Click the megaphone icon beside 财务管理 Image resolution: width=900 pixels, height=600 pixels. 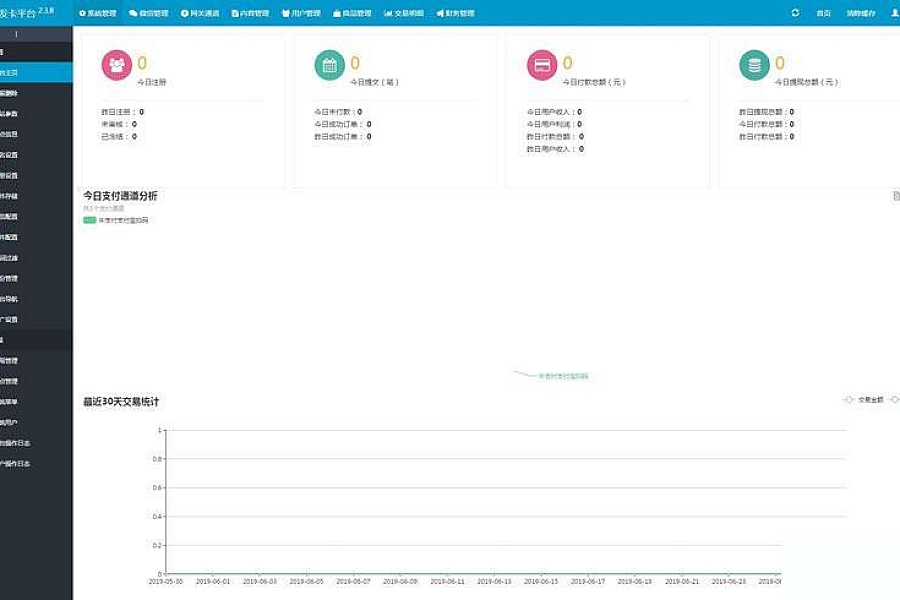pyautogui.click(x=440, y=13)
